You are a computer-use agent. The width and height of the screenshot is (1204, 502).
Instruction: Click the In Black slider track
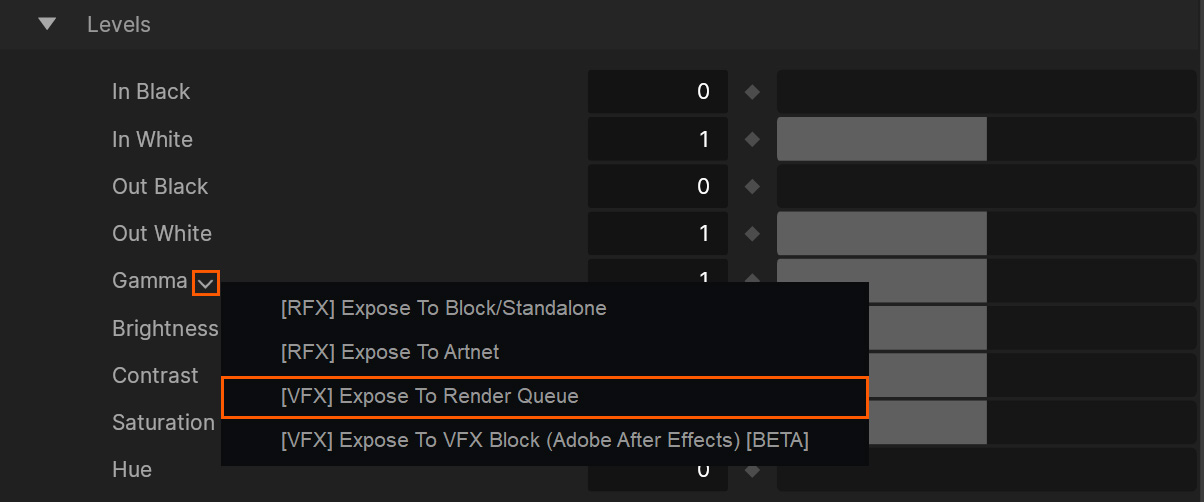[x=985, y=92]
